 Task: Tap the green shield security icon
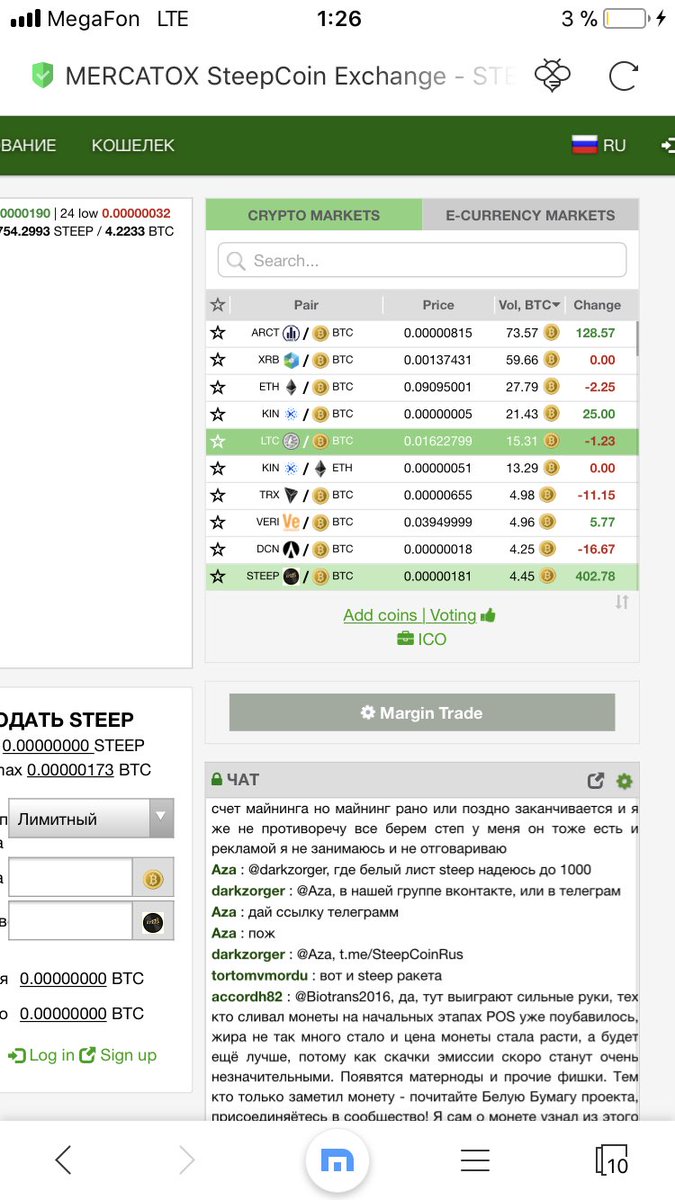43,76
